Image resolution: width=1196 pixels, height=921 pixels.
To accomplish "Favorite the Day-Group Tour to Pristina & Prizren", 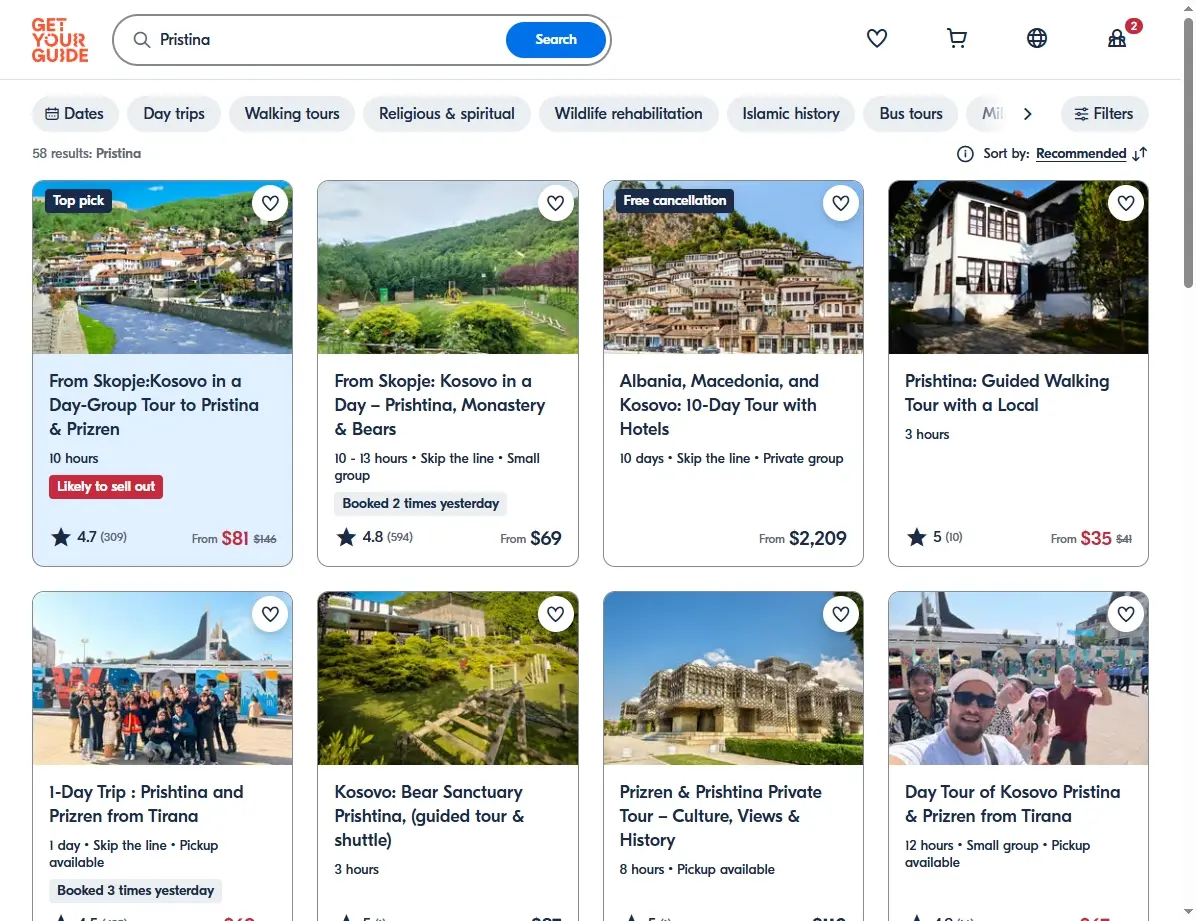I will point(270,203).
